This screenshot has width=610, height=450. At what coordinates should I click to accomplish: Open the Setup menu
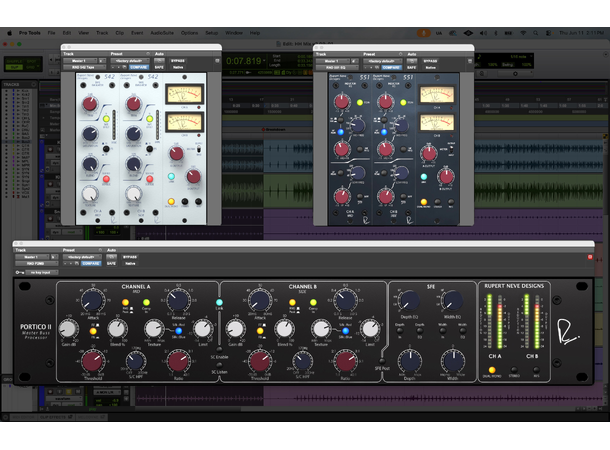click(212, 33)
